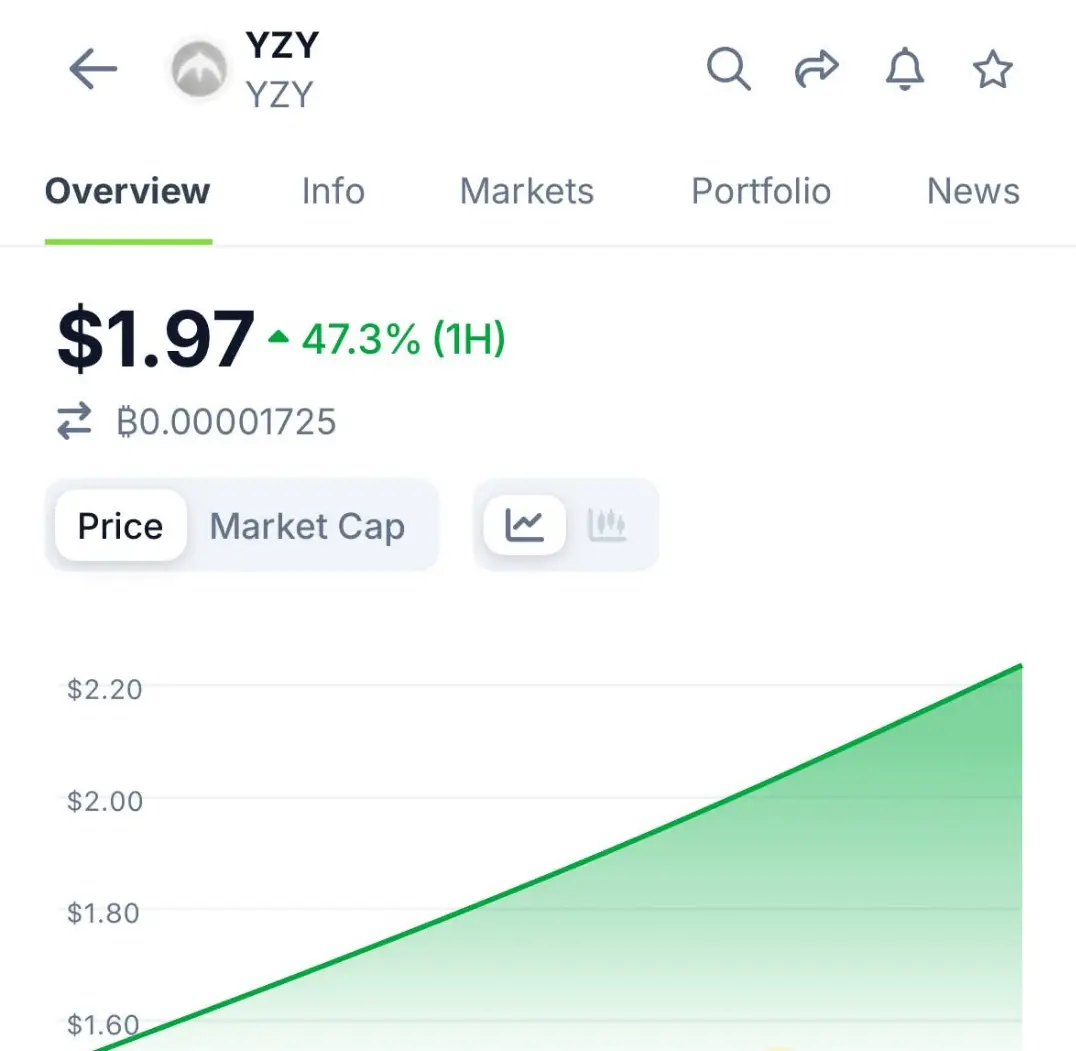Tap the ฿0.00001725 BTC price
This screenshot has width=1076, height=1051.
point(226,421)
